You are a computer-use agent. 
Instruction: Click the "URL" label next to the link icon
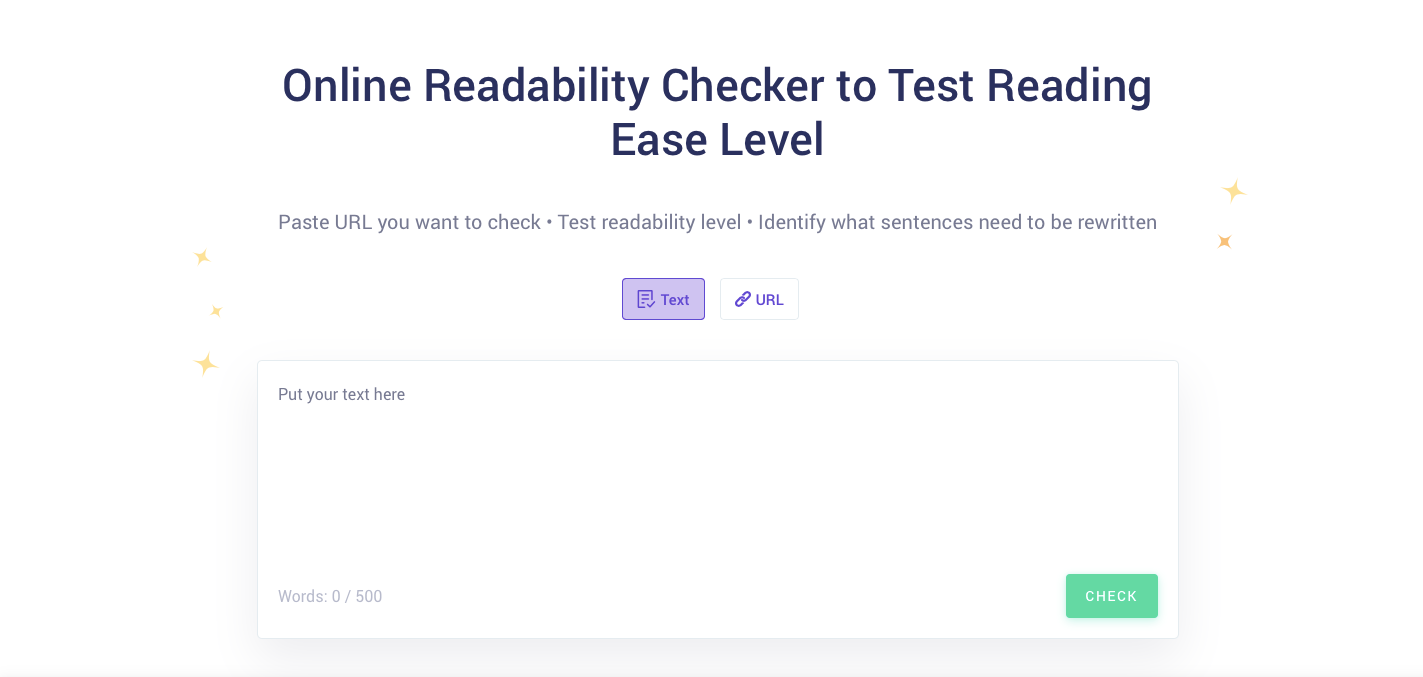(x=770, y=300)
